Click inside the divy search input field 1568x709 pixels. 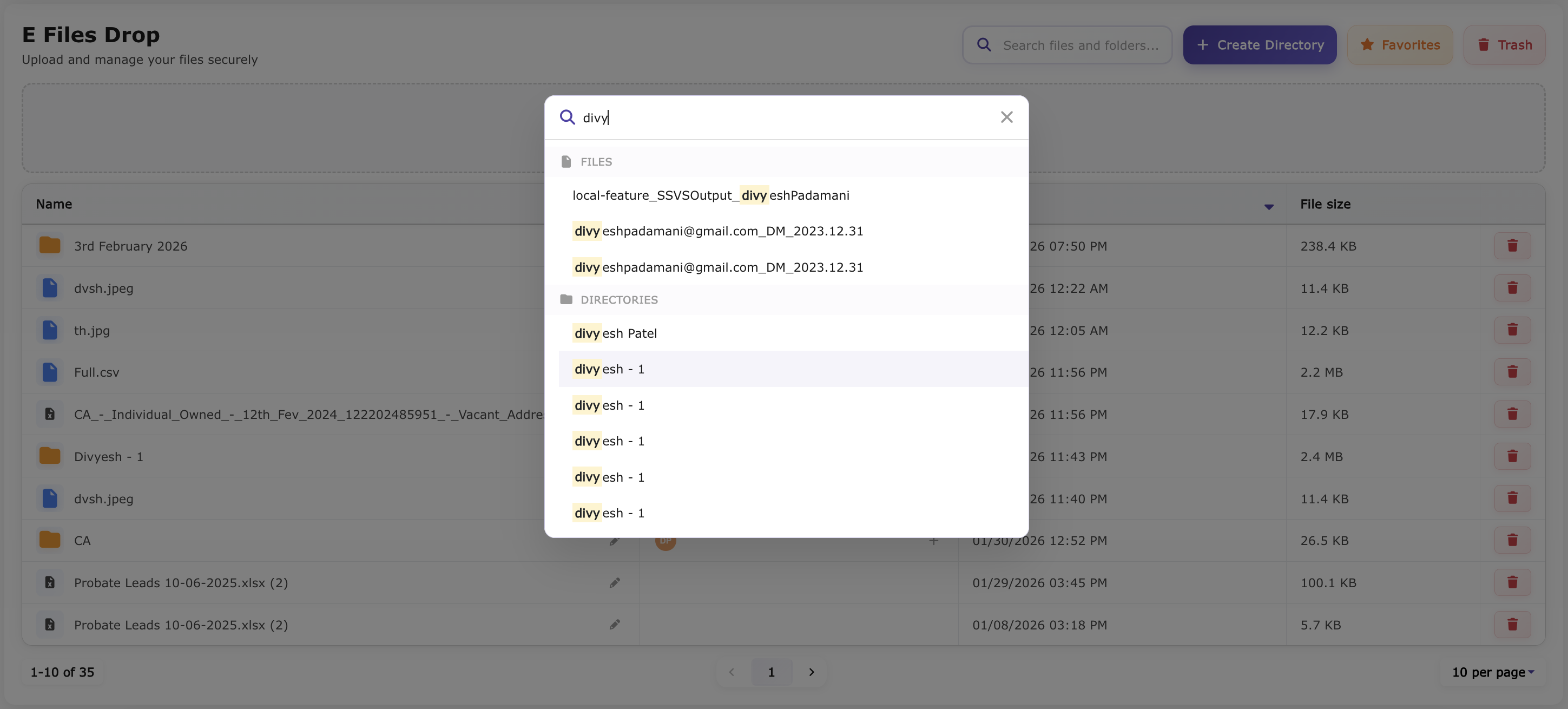[x=670, y=117]
